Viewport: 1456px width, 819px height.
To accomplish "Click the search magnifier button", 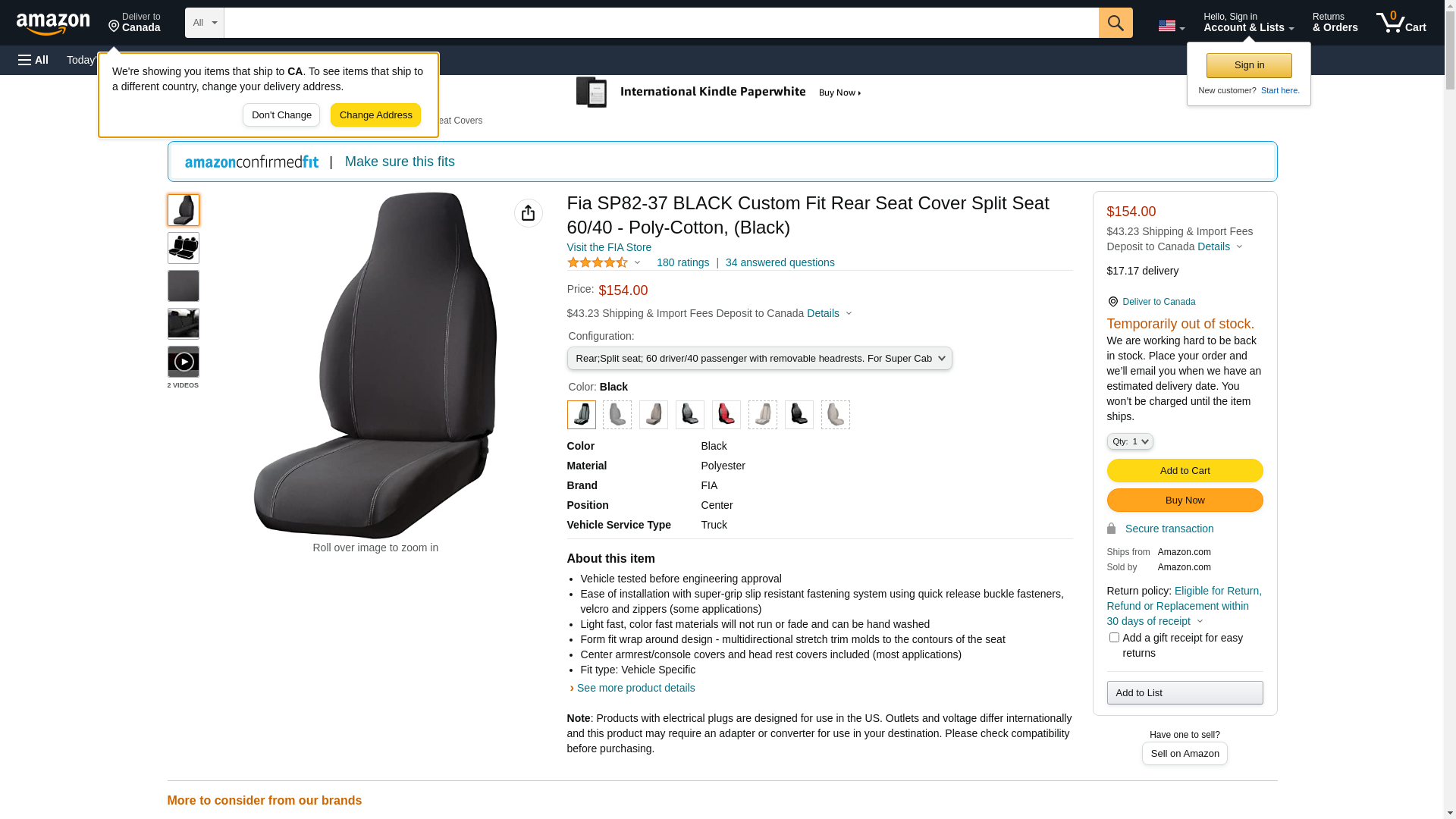I will [x=1115, y=23].
